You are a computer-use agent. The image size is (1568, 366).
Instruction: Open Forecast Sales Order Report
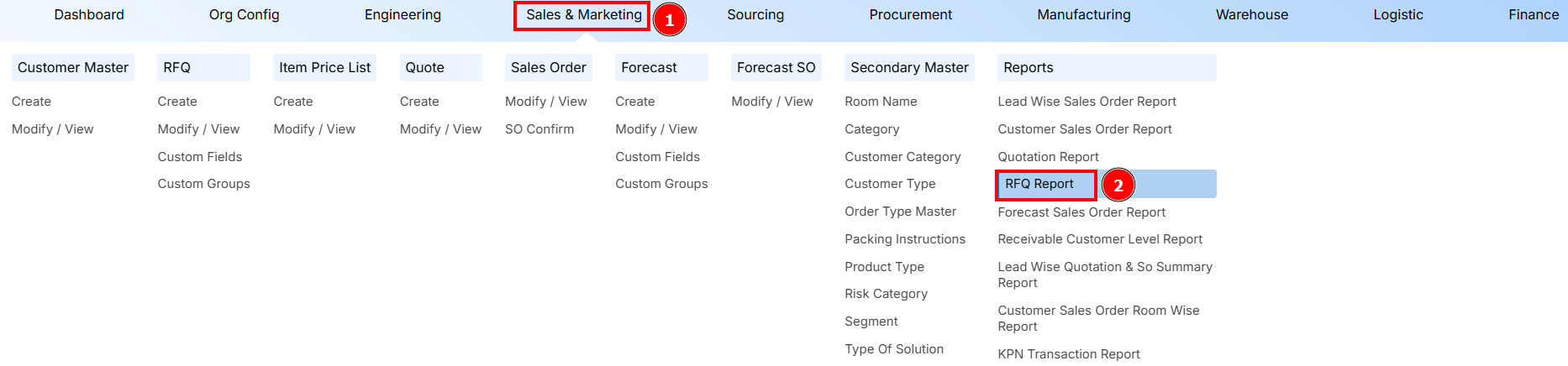click(x=1081, y=212)
